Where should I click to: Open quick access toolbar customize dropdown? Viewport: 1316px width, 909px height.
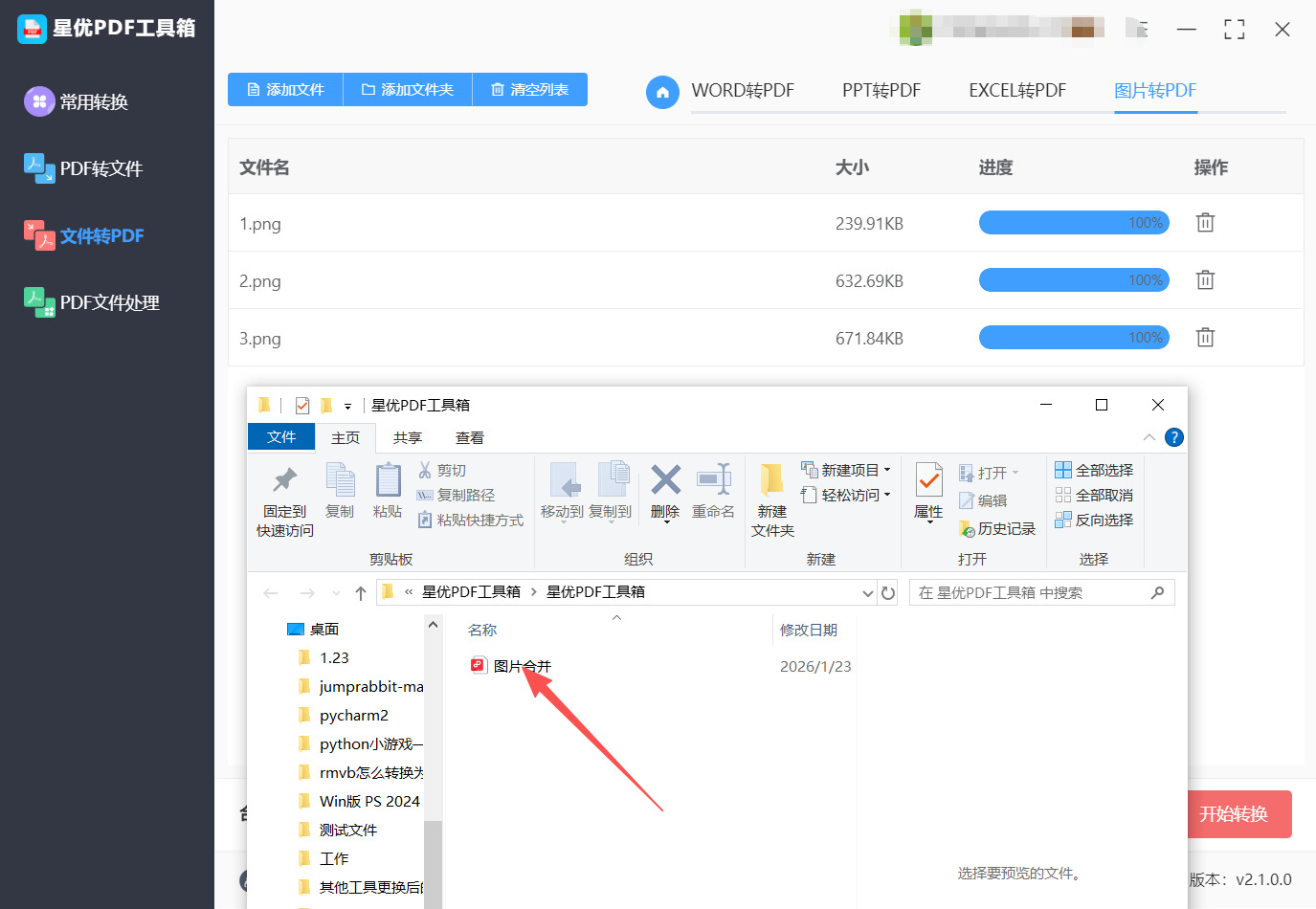pos(347,406)
